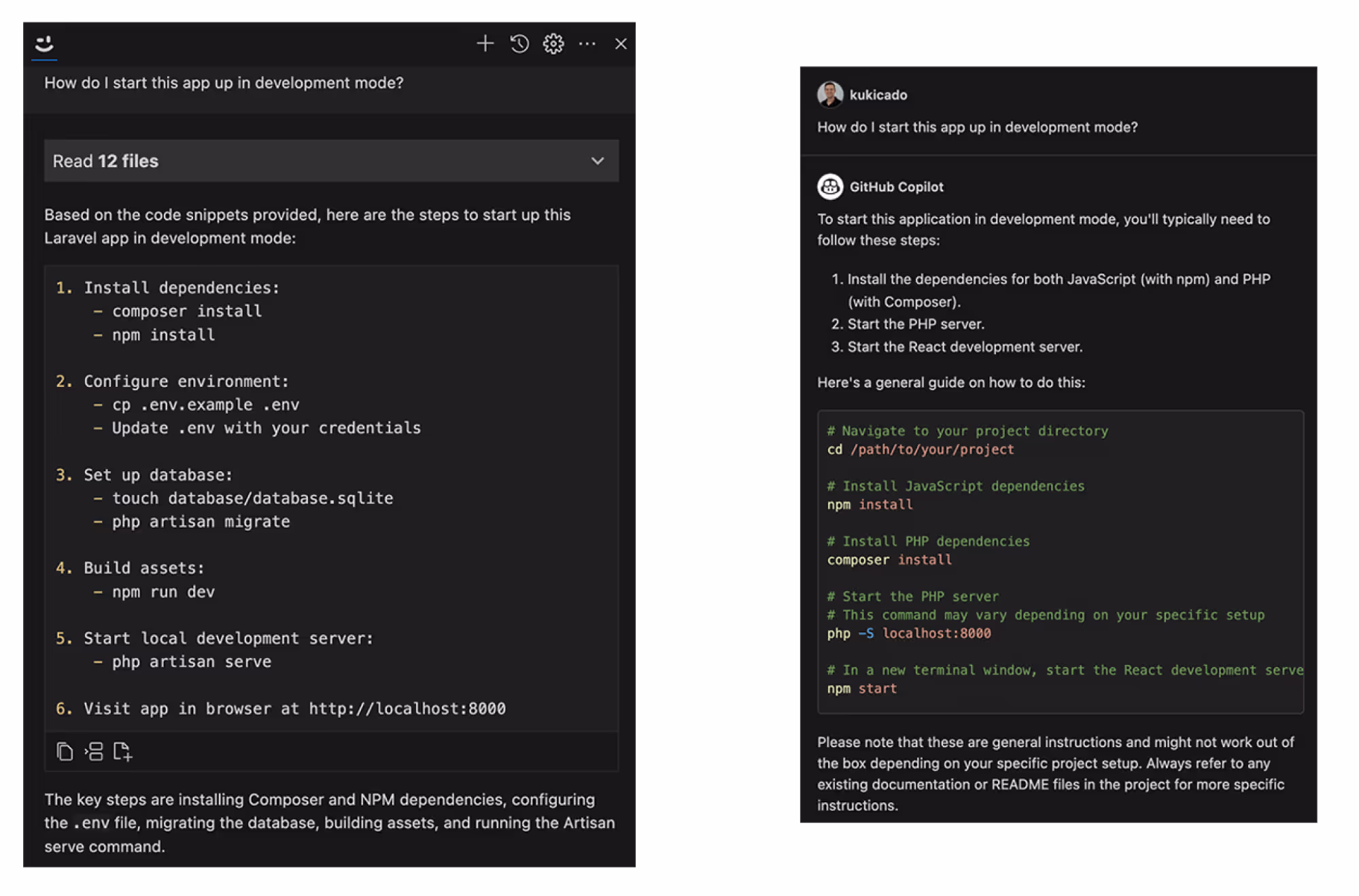Click the Cody smiley logo icon
The height and width of the screenshot is (896, 1359).
44,44
